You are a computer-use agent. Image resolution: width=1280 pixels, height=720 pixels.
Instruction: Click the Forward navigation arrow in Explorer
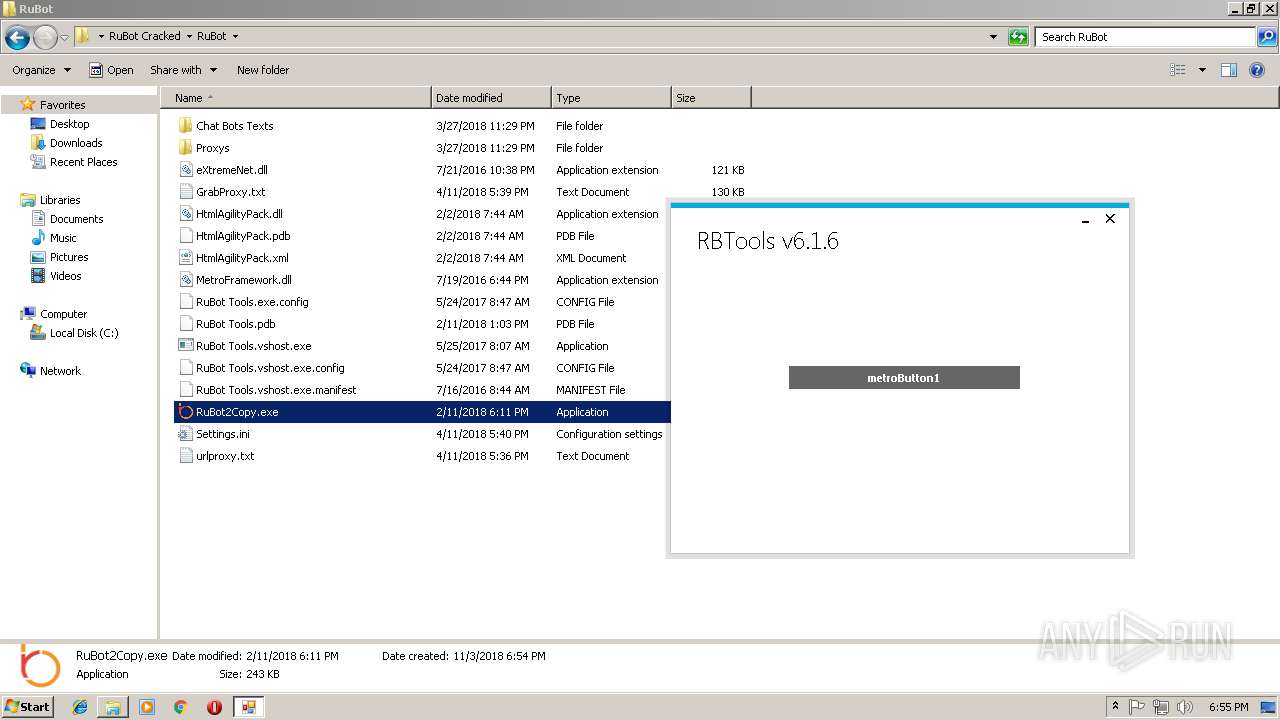45,38
